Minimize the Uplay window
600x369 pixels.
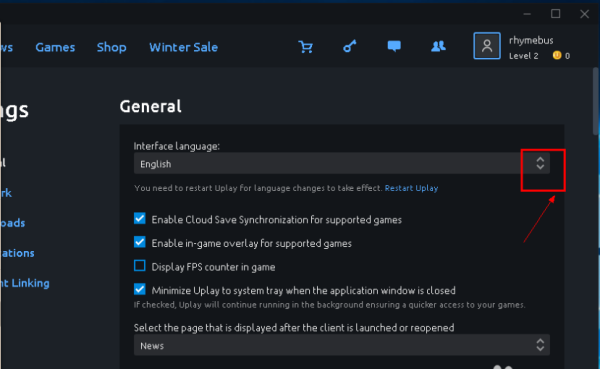point(527,14)
